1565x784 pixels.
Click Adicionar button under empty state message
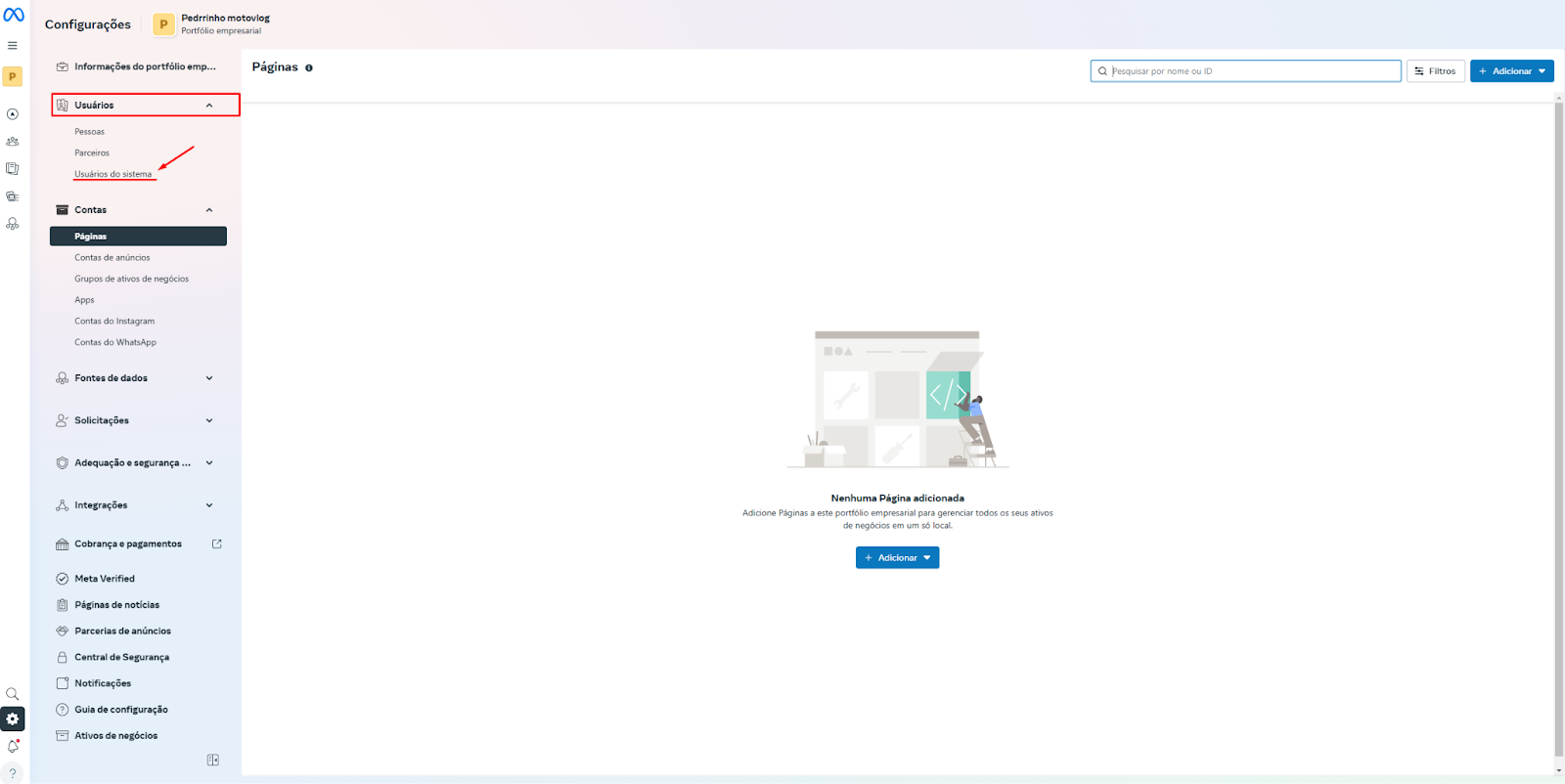(x=897, y=557)
